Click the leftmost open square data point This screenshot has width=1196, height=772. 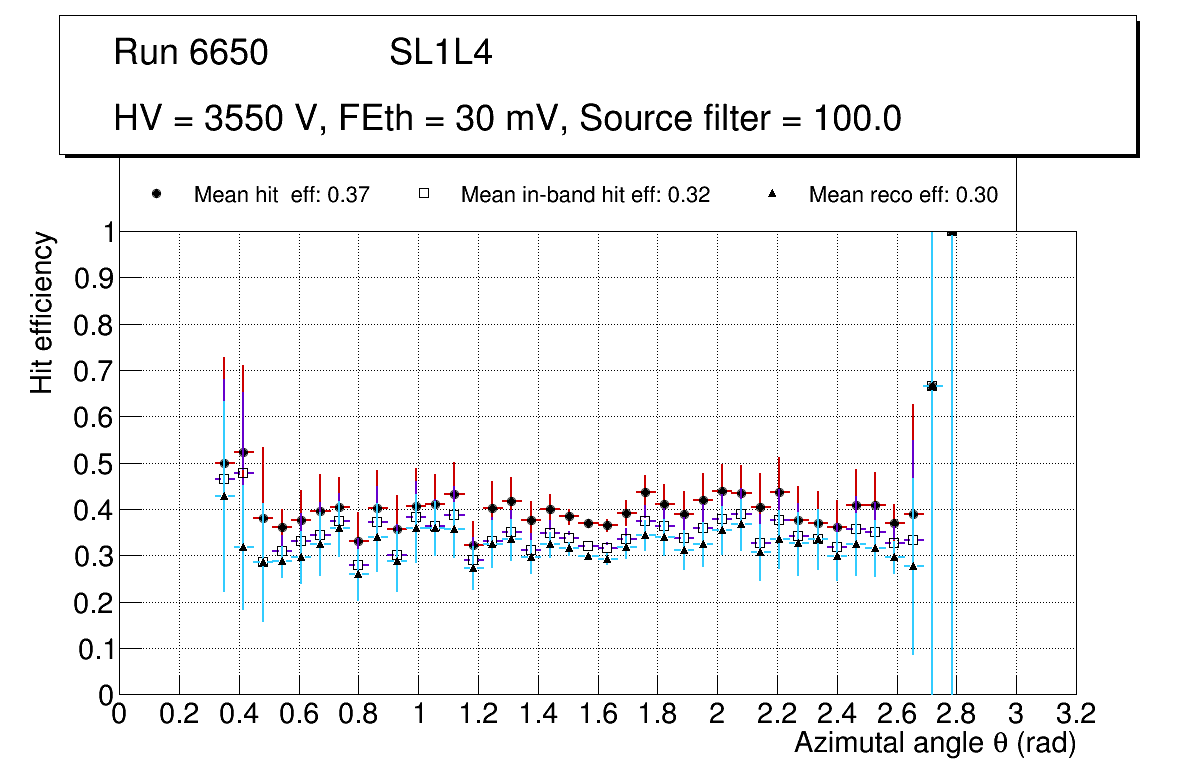tap(223, 479)
